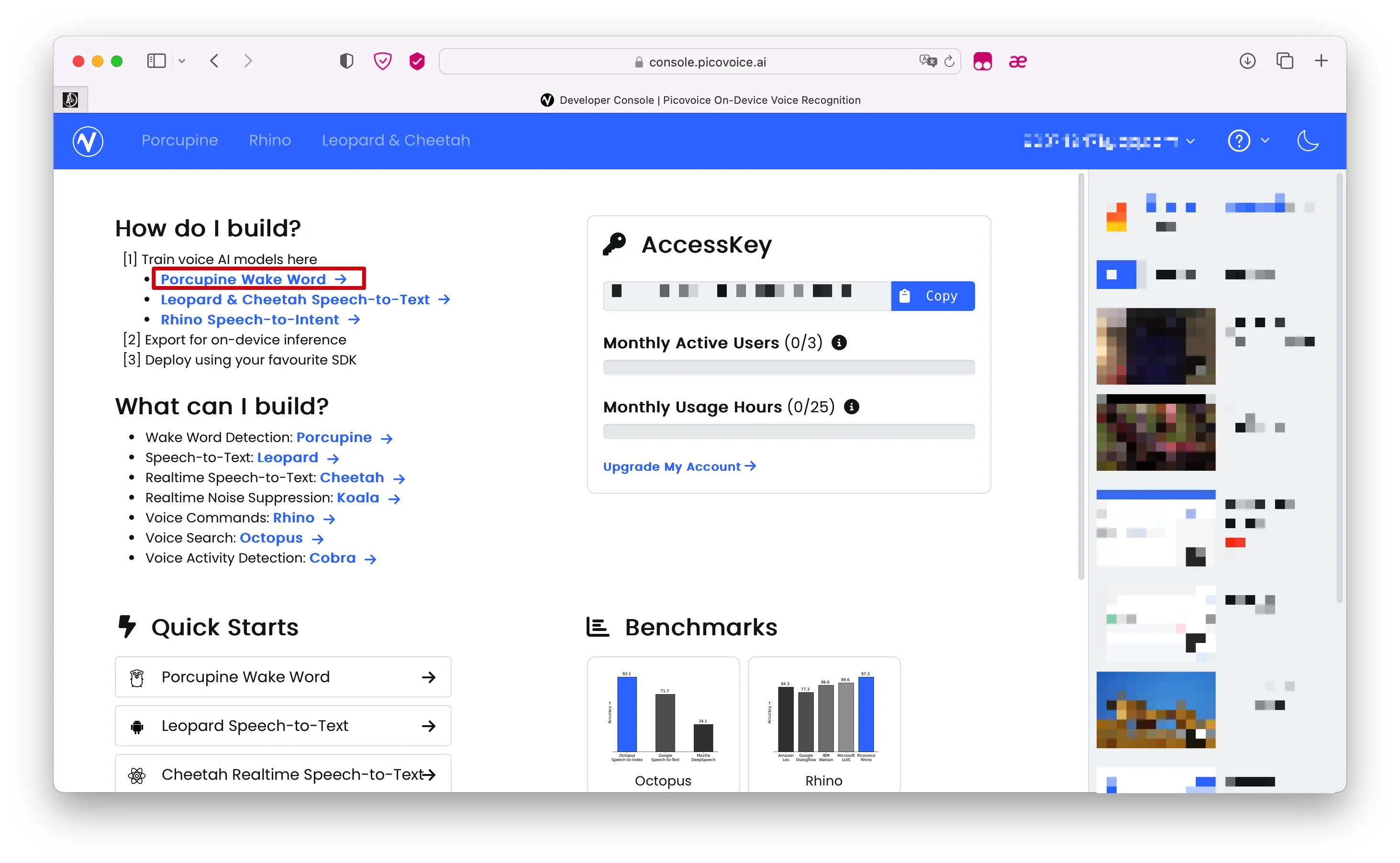Toggle the Safari sidebar

pyautogui.click(x=156, y=61)
